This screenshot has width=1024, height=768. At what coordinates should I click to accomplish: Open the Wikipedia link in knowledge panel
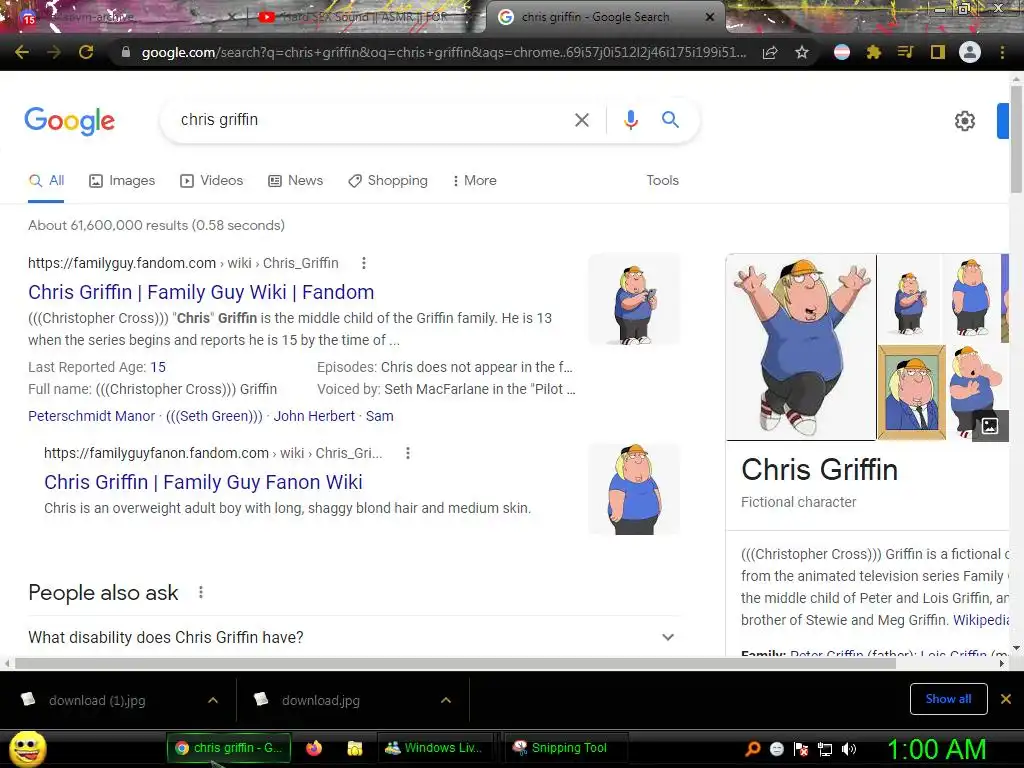click(981, 620)
